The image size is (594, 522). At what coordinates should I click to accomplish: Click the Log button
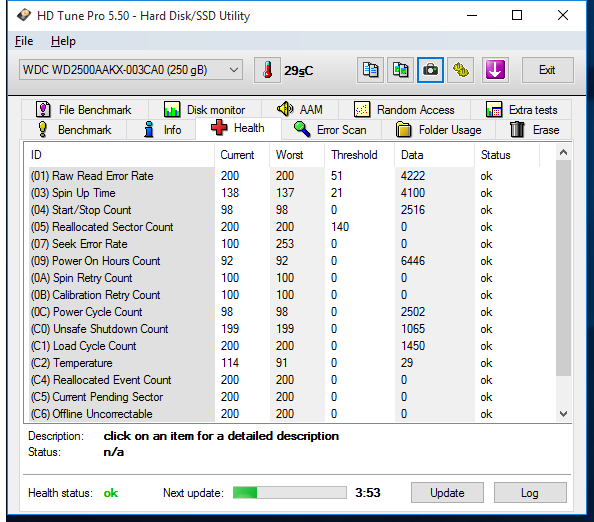[x=530, y=492]
